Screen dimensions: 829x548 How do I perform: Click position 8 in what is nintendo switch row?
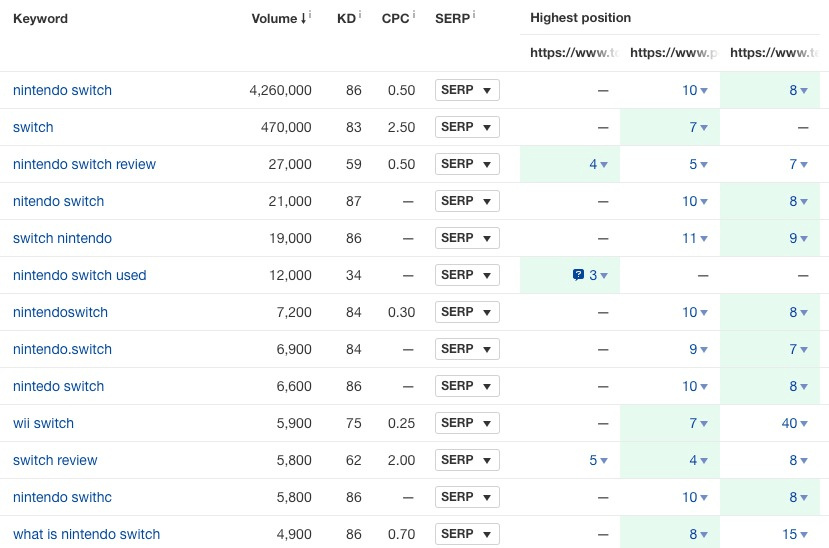coord(698,534)
